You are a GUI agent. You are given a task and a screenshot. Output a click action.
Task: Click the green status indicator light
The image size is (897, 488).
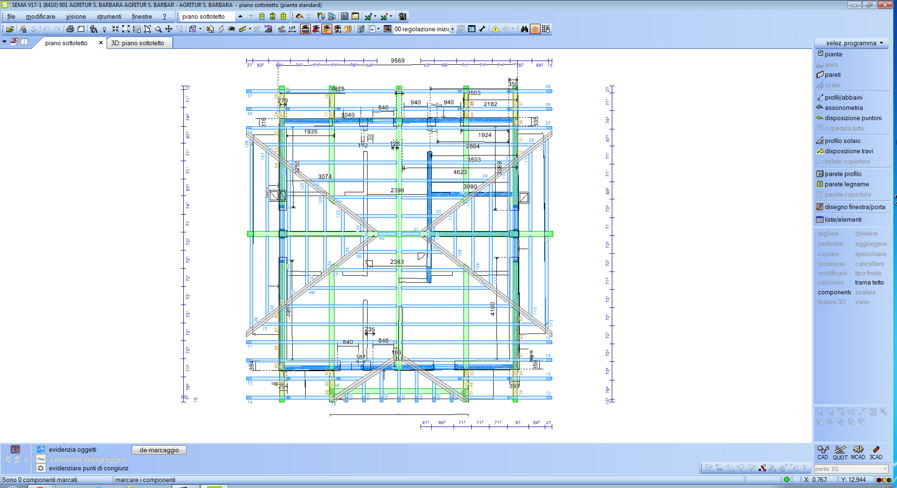pos(787,480)
